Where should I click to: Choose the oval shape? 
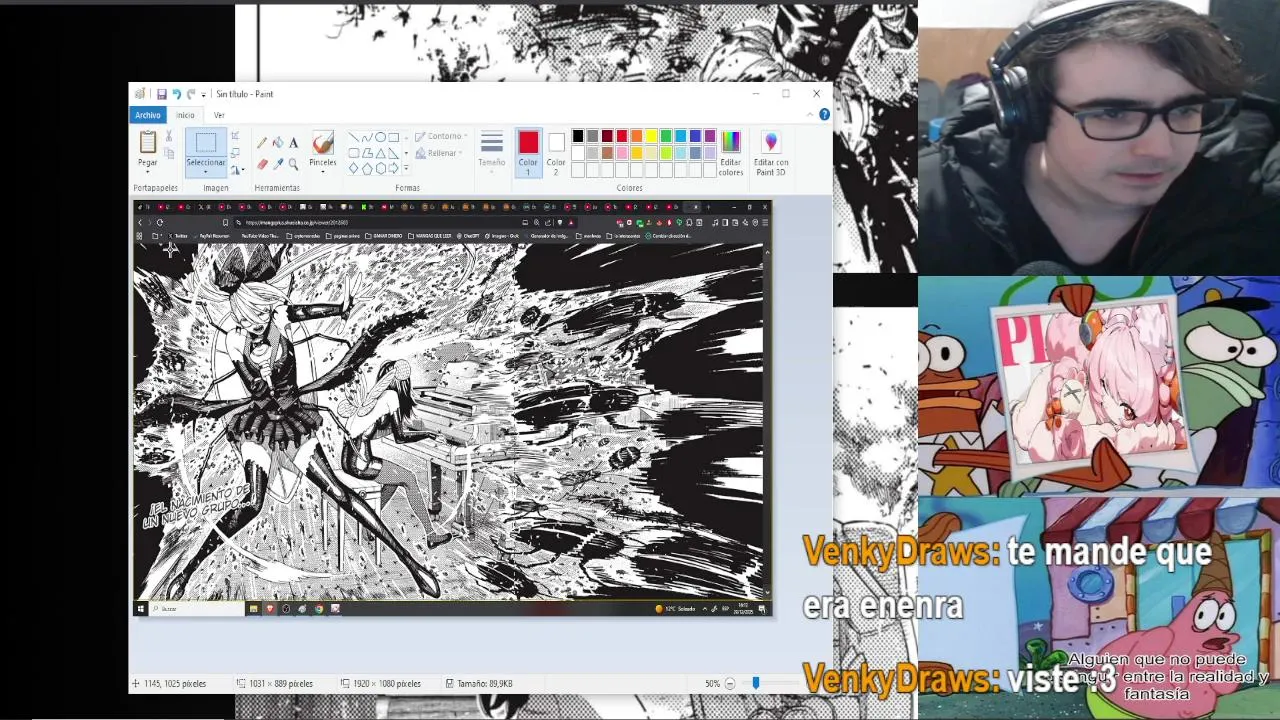[380, 137]
